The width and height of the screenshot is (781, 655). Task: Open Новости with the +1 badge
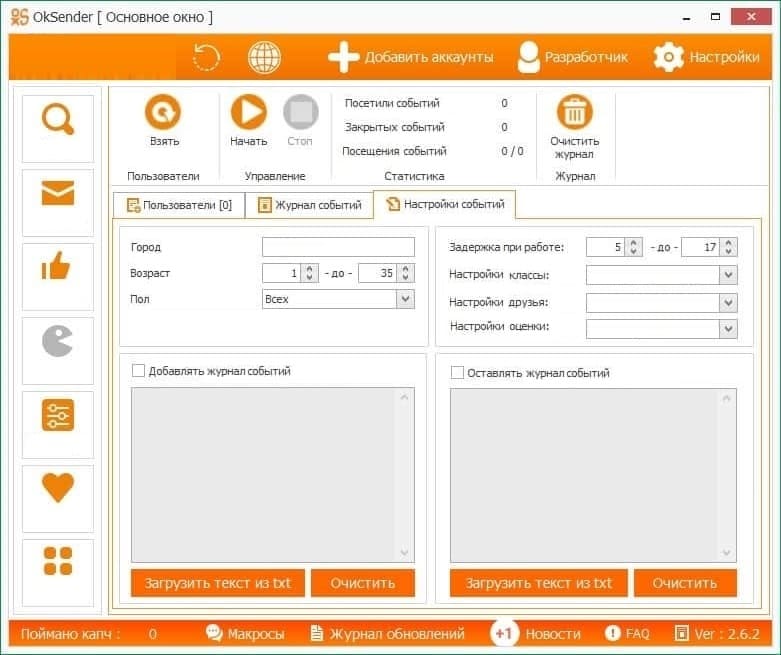[535, 634]
